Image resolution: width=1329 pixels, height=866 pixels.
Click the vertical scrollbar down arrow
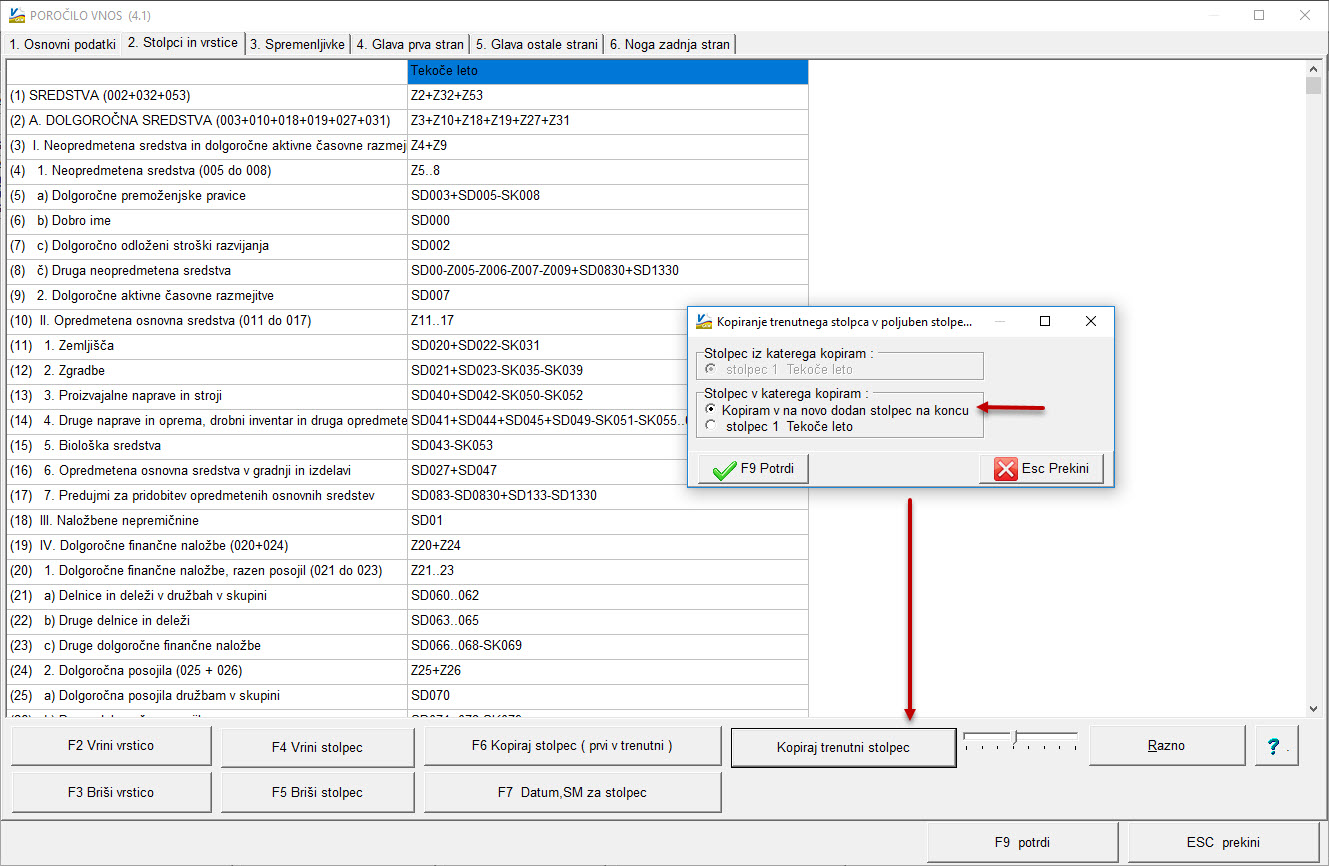pyautogui.click(x=1314, y=708)
